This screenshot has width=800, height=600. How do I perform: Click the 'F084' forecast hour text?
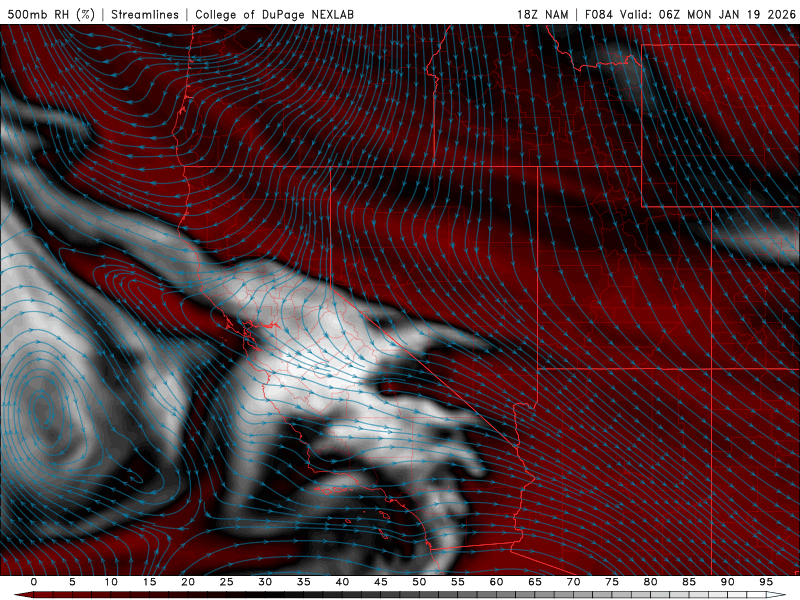point(598,14)
